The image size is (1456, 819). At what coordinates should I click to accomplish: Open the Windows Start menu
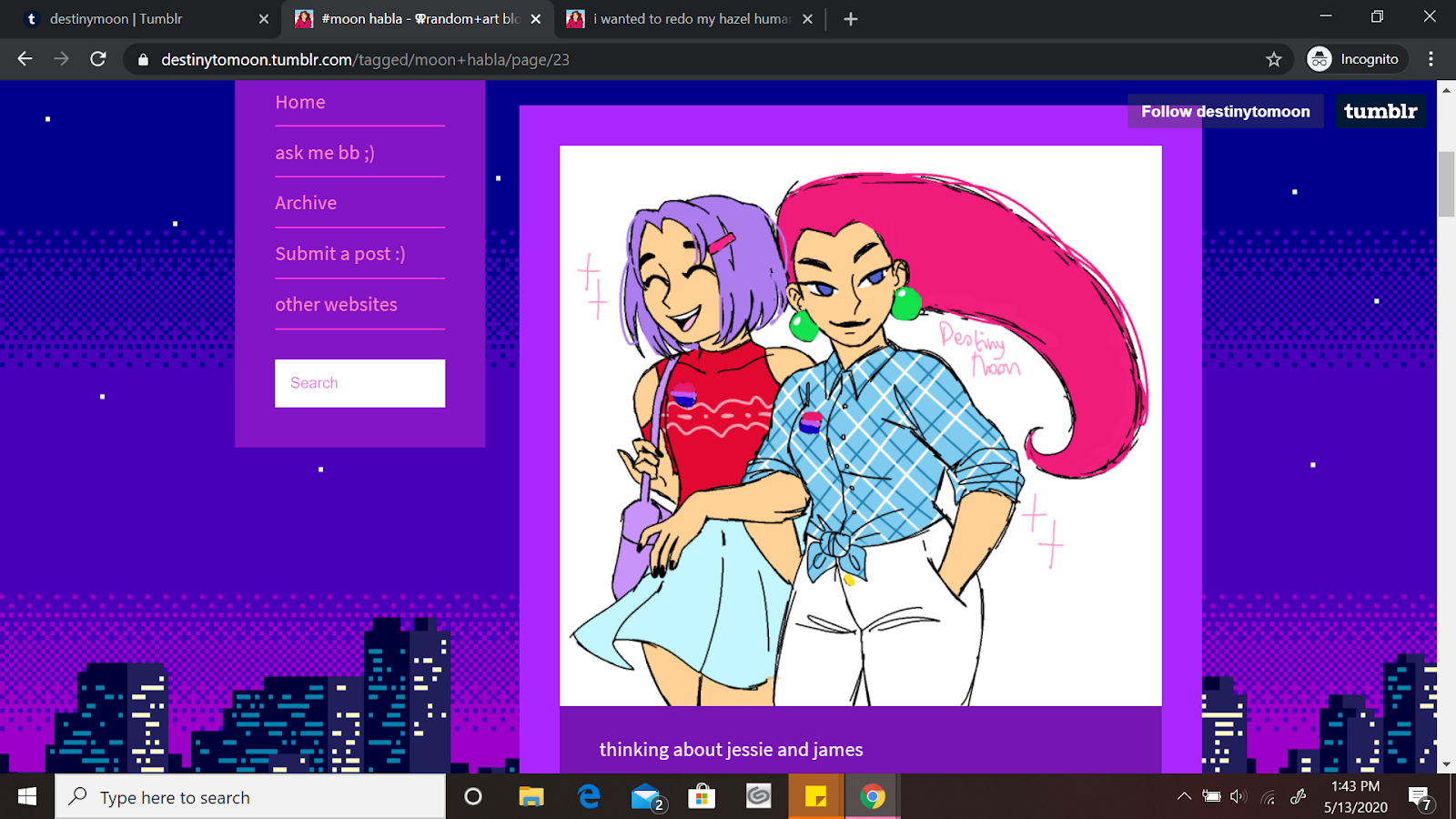click(27, 797)
